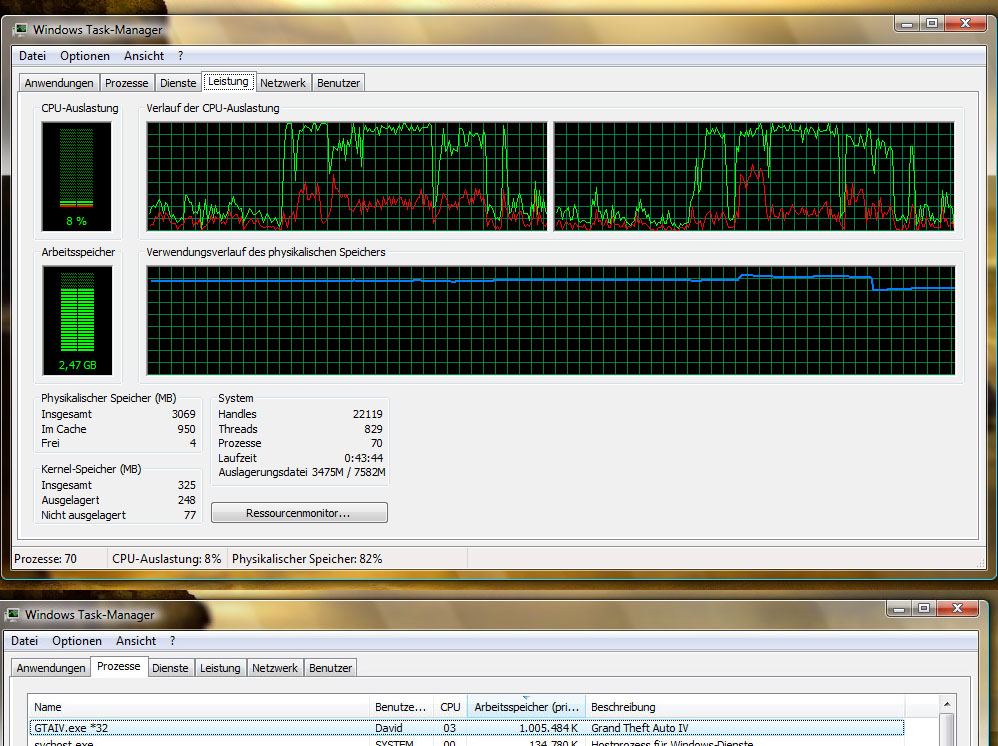Click the physical memory usage history graph

point(551,320)
